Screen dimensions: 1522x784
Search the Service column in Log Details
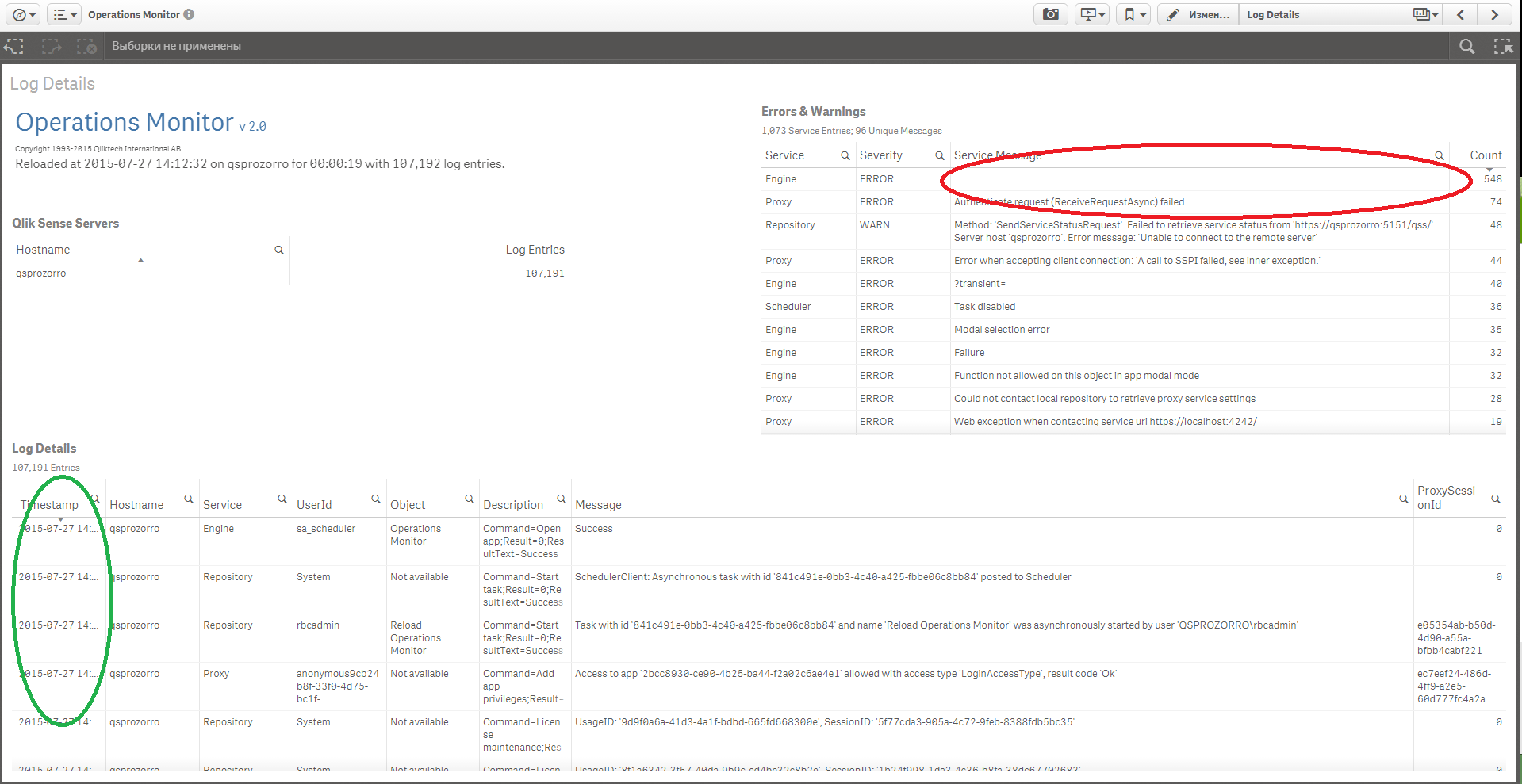click(282, 499)
